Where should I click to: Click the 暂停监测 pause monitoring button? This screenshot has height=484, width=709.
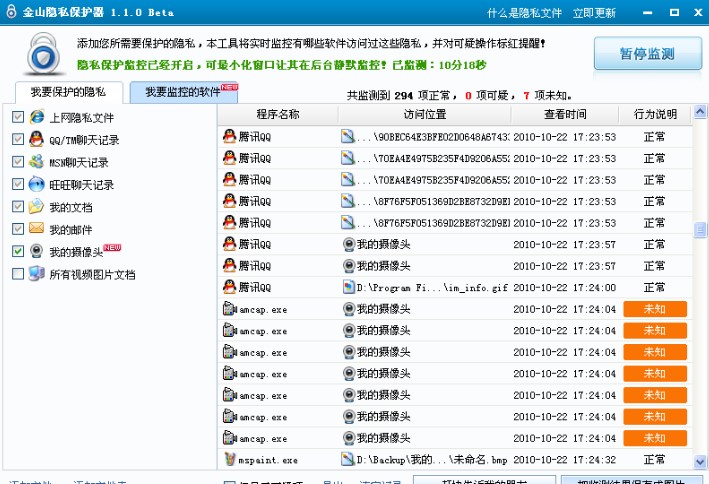coord(648,54)
